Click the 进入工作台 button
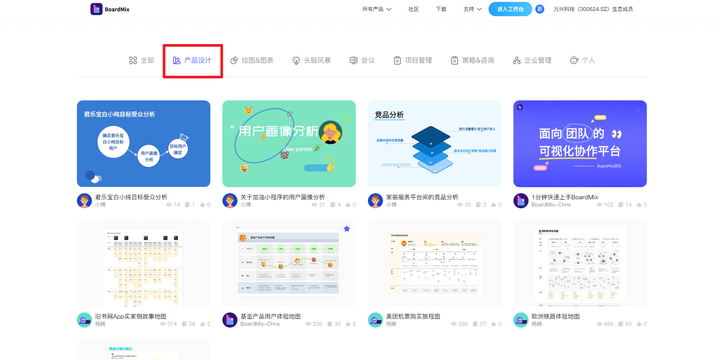720x360 pixels. [x=510, y=9]
